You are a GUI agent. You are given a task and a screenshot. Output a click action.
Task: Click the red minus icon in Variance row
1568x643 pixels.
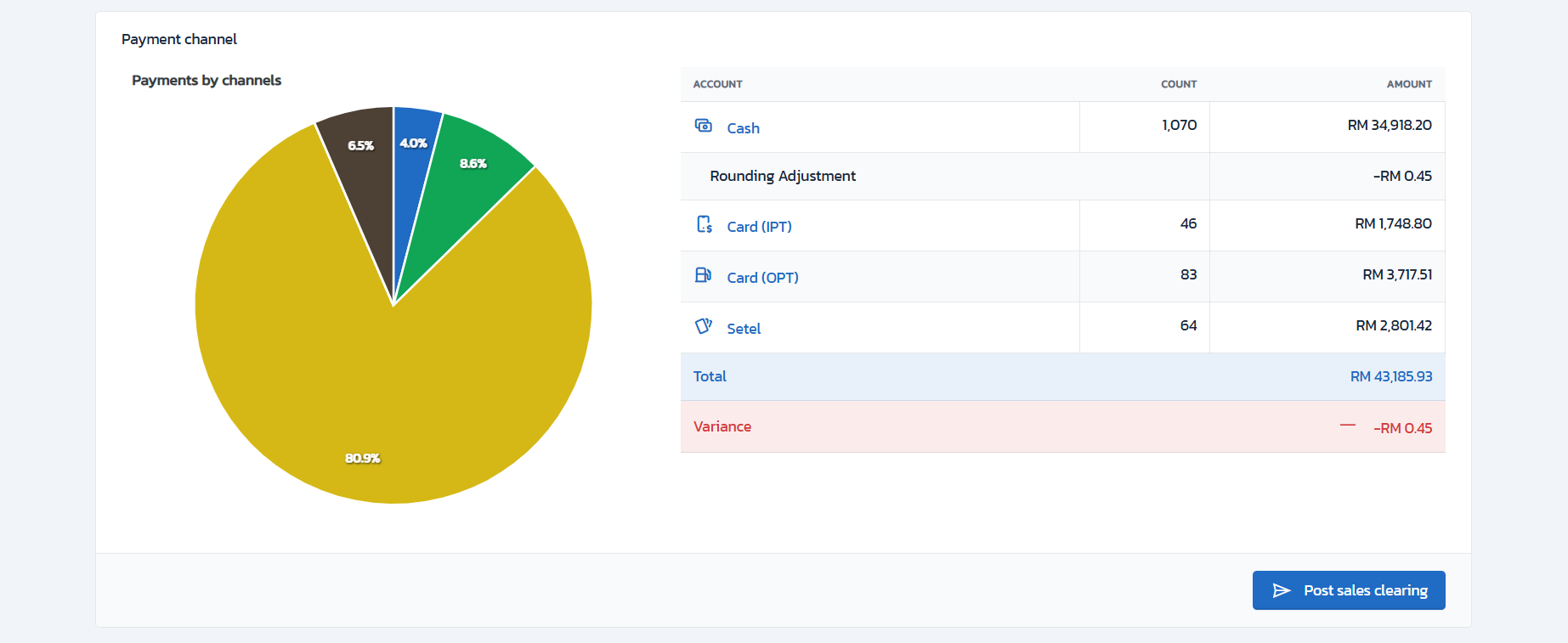click(x=1348, y=426)
